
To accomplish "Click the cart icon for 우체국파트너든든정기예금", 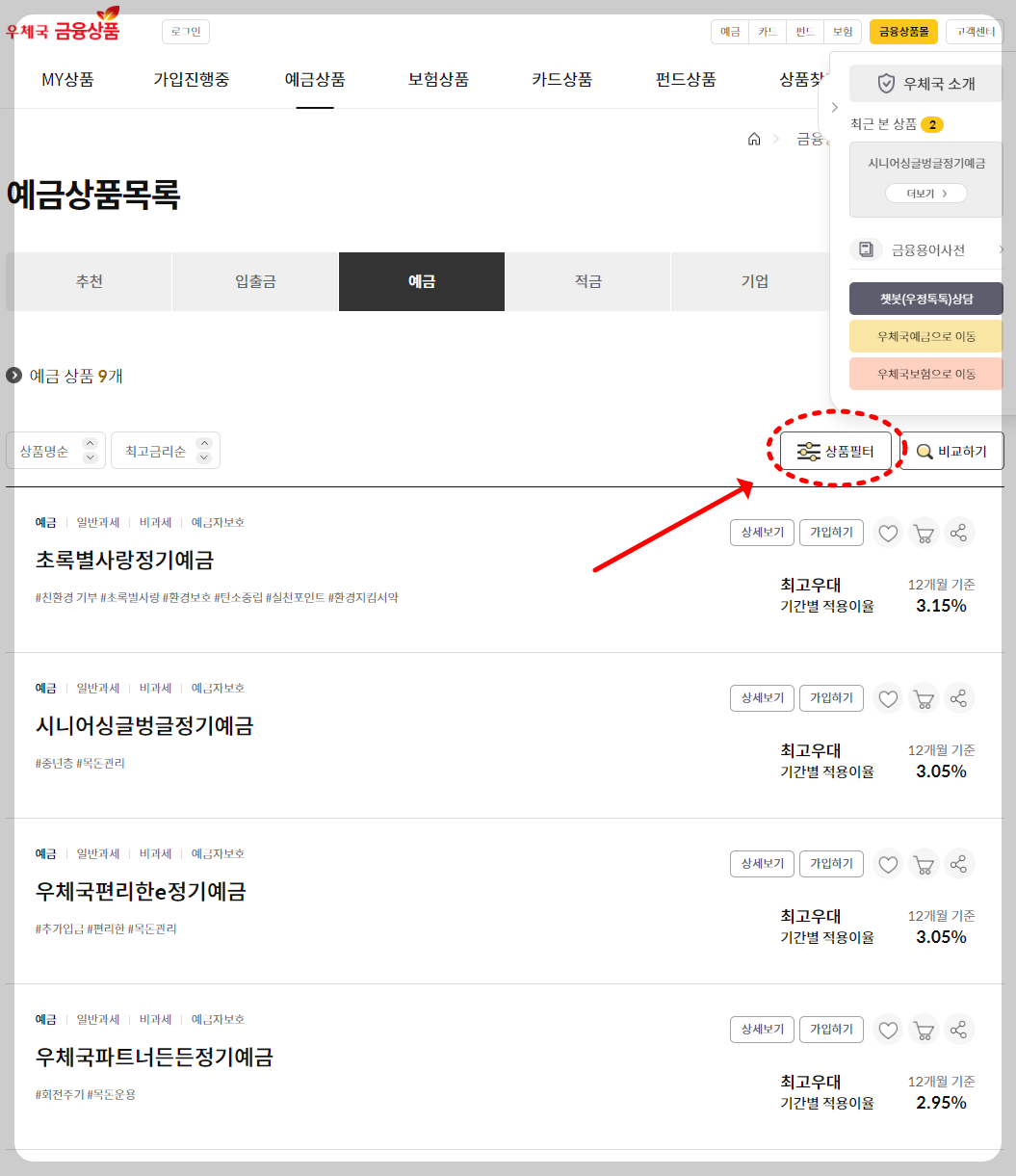I will click(924, 1030).
